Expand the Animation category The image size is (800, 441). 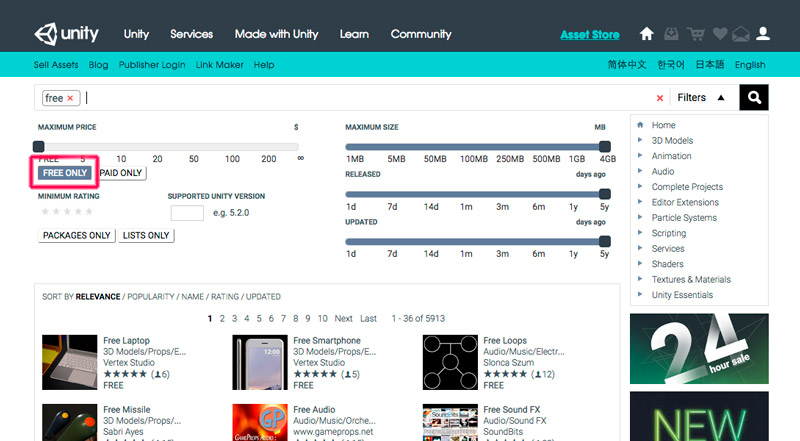pyautogui.click(x=671, y=156)
